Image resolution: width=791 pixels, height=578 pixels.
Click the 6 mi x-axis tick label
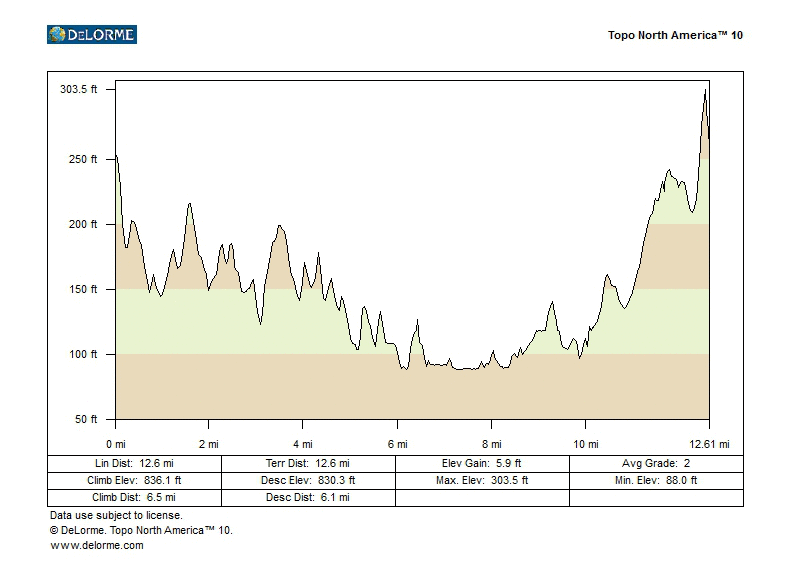coord(397,443)
